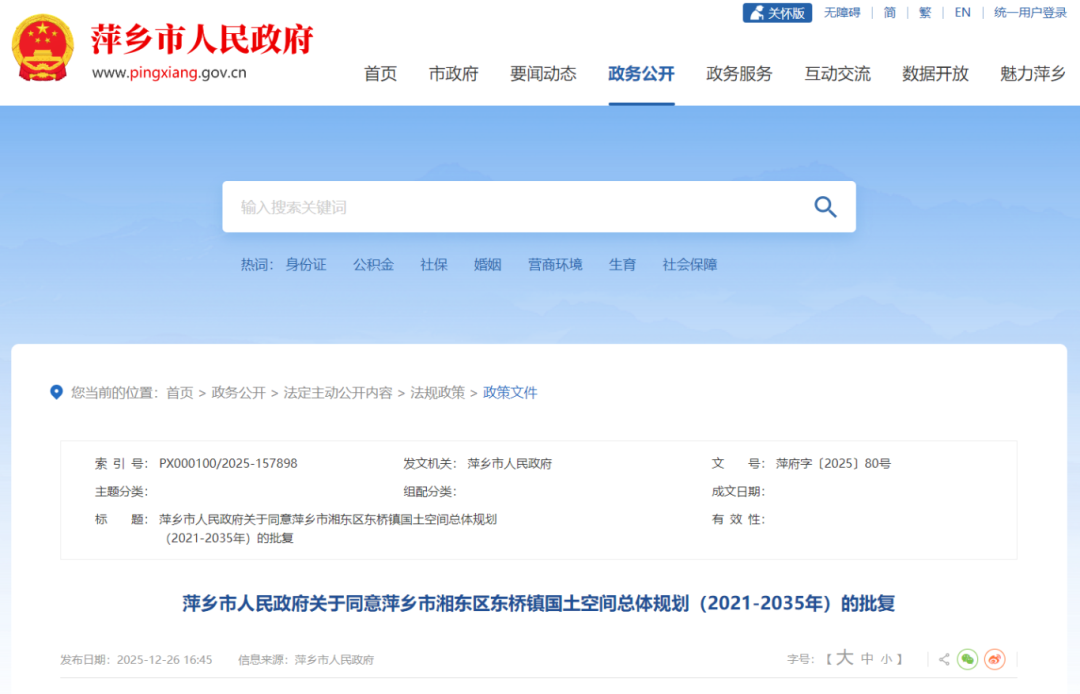The width and height of the screenshot is (1080, 694).
Task: Open 政务服务 nav tab
Action: [x=739, y=74]
